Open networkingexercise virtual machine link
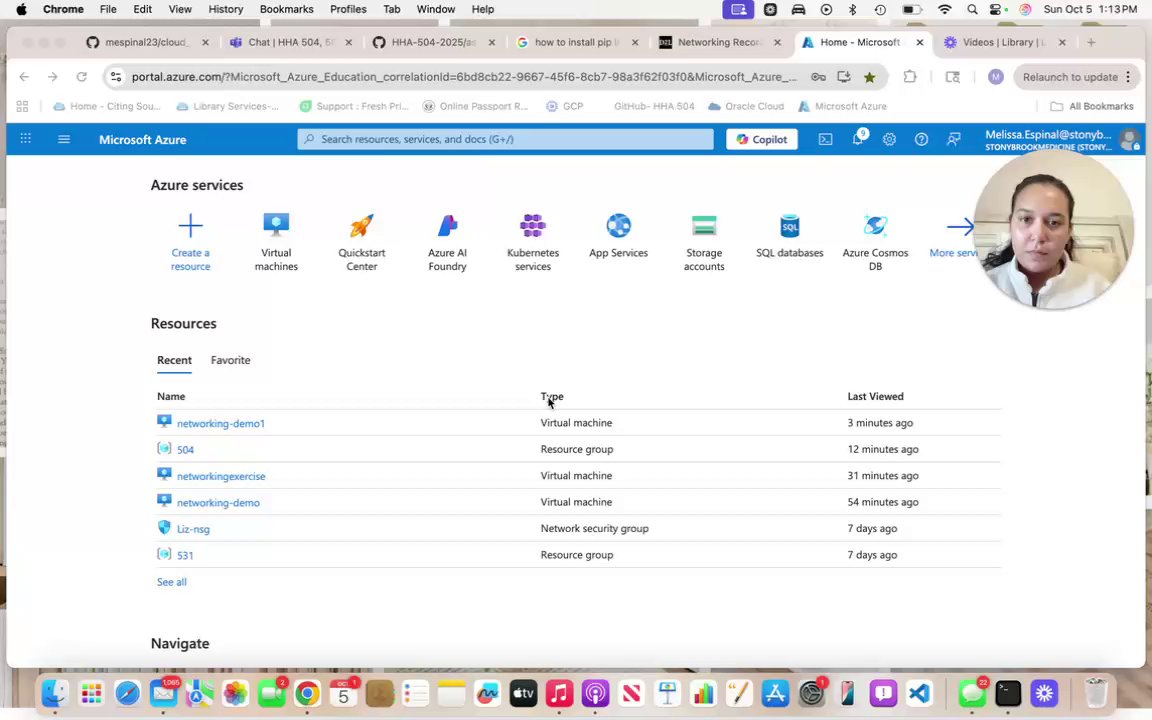The width and height of the screenshot is (1152, 720). [221, 476]
